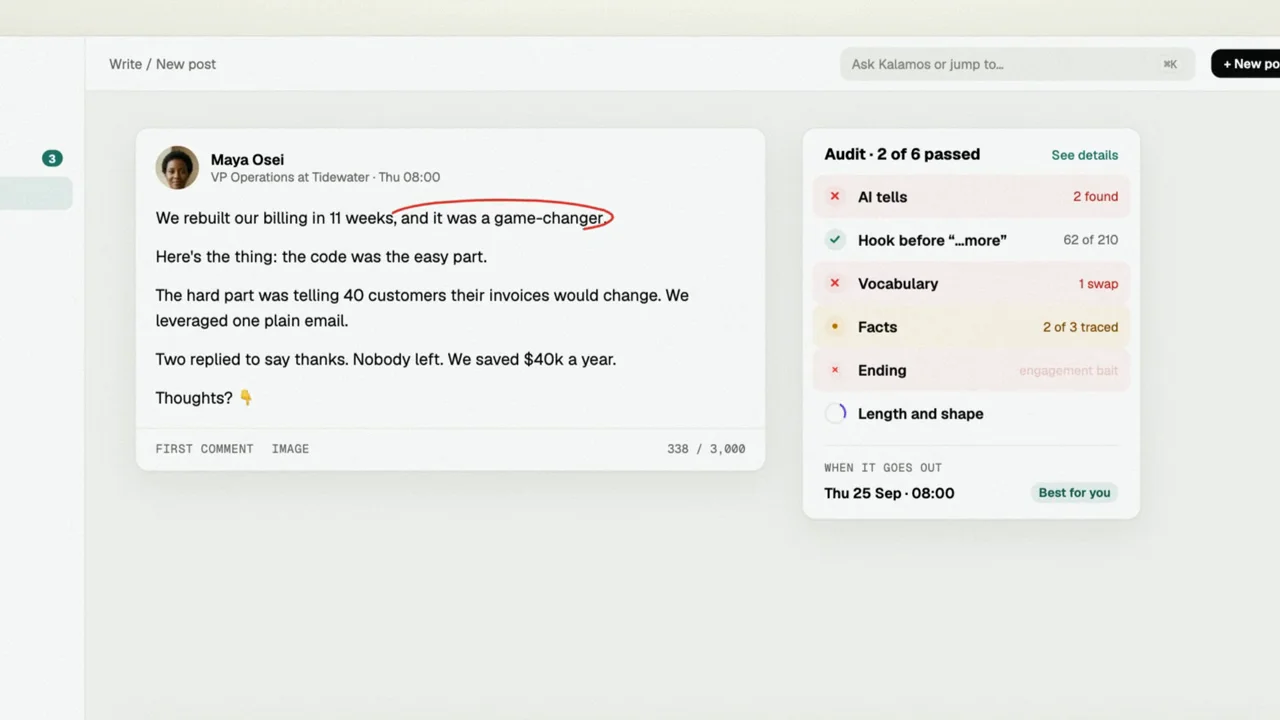Select the AI tells audit row label
The image size is (1280, 720).
882,197
